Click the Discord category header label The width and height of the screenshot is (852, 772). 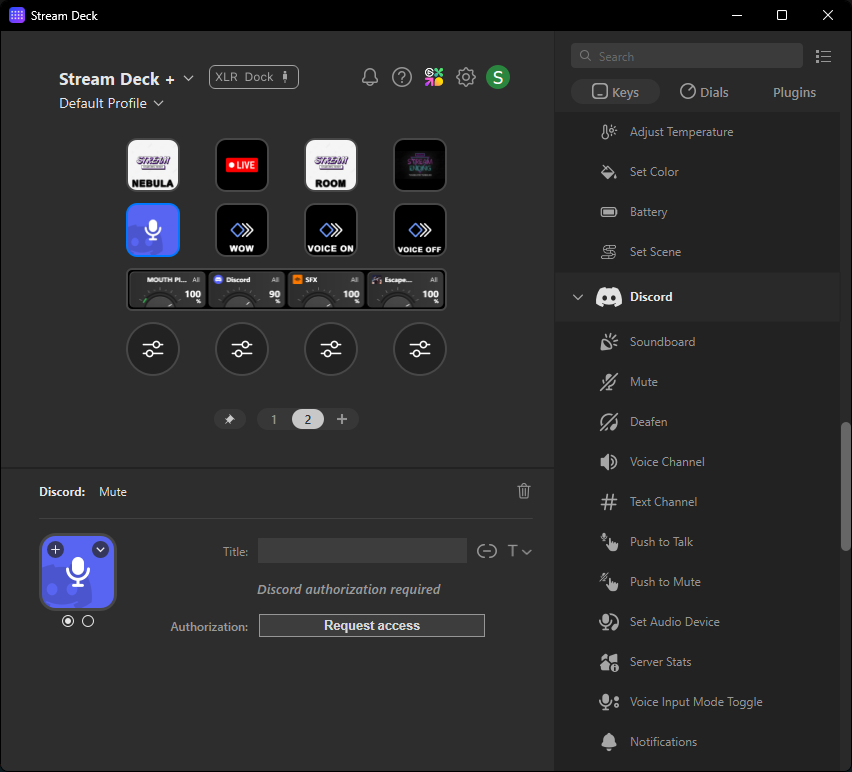pyautogui.click(x=651, y=297)
